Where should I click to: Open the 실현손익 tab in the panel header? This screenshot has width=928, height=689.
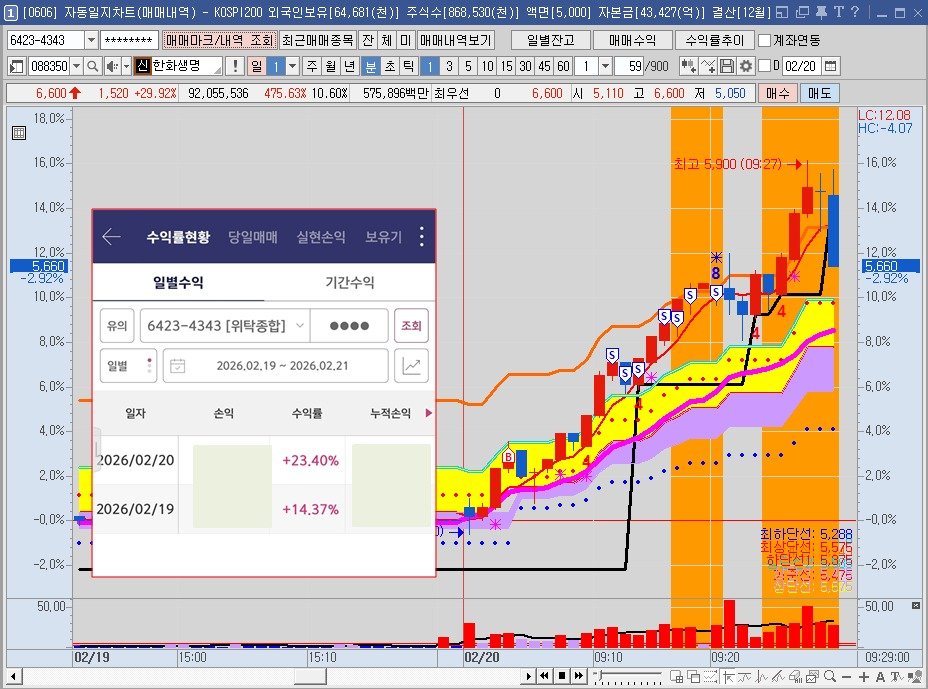pyautogui.click(x=321, y=237)
